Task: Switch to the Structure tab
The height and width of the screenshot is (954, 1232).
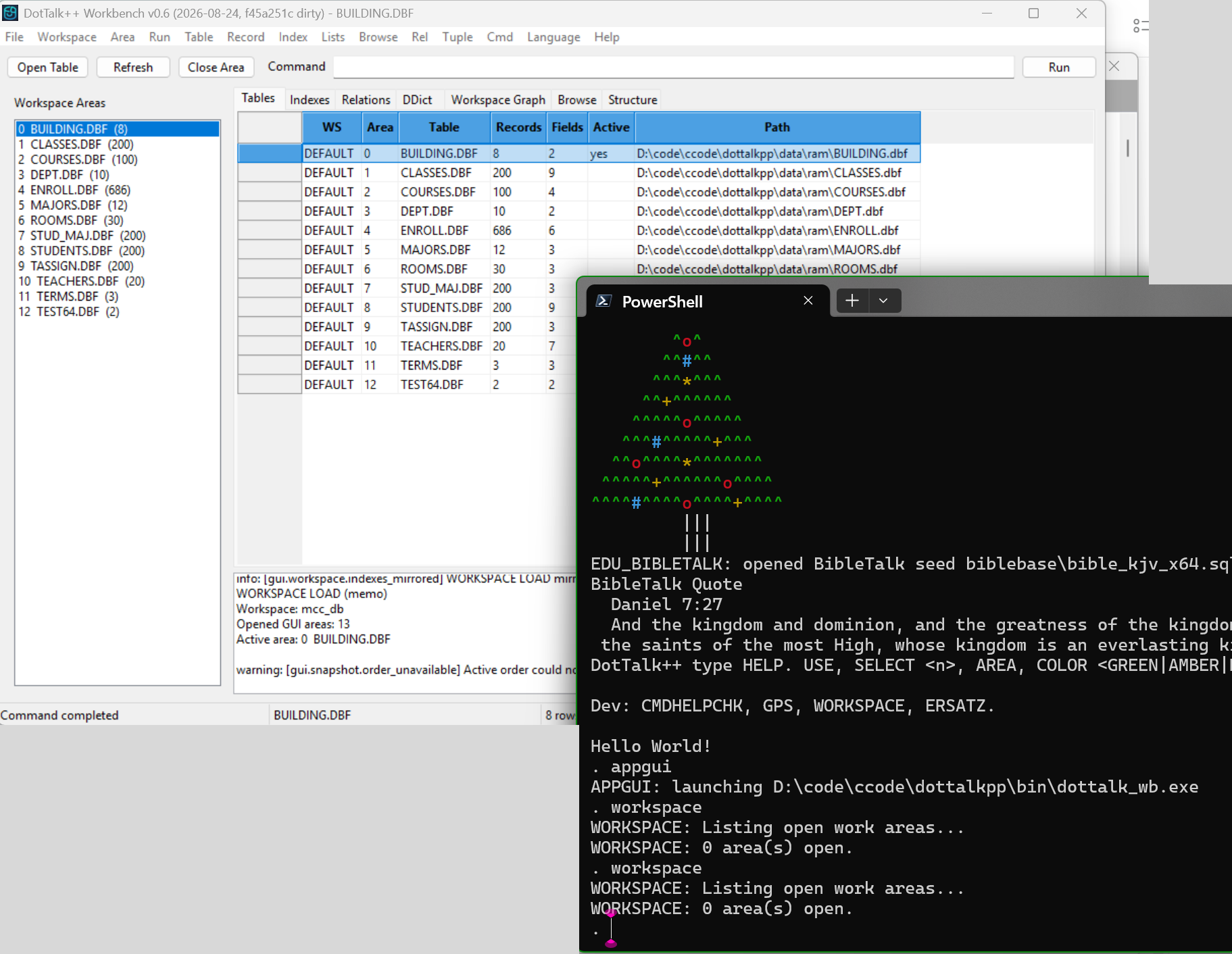Action: point(633,99)
